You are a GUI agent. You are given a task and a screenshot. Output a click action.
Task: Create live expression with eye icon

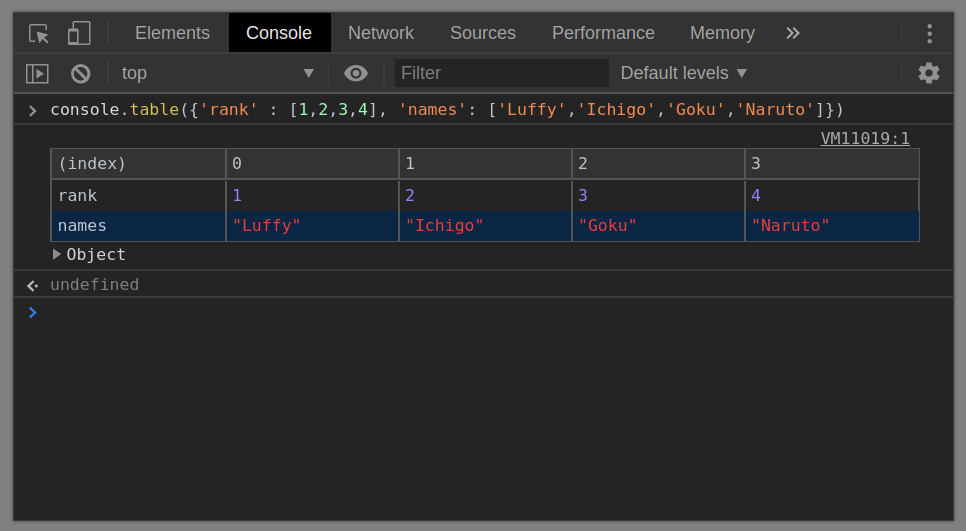point(355,73)
